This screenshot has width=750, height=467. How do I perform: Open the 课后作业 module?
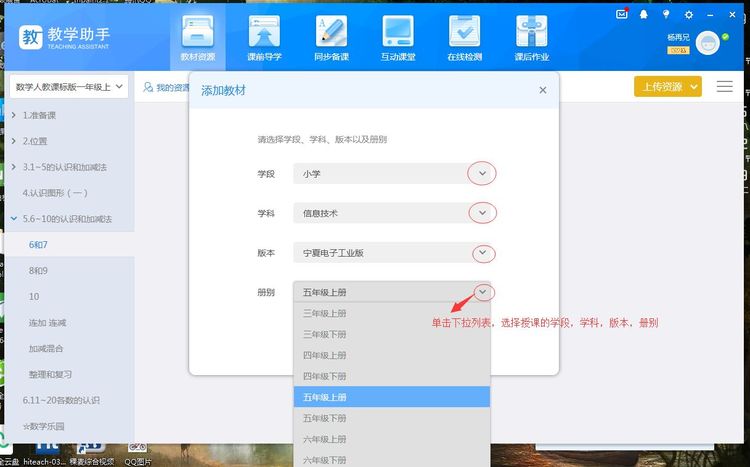531,37
